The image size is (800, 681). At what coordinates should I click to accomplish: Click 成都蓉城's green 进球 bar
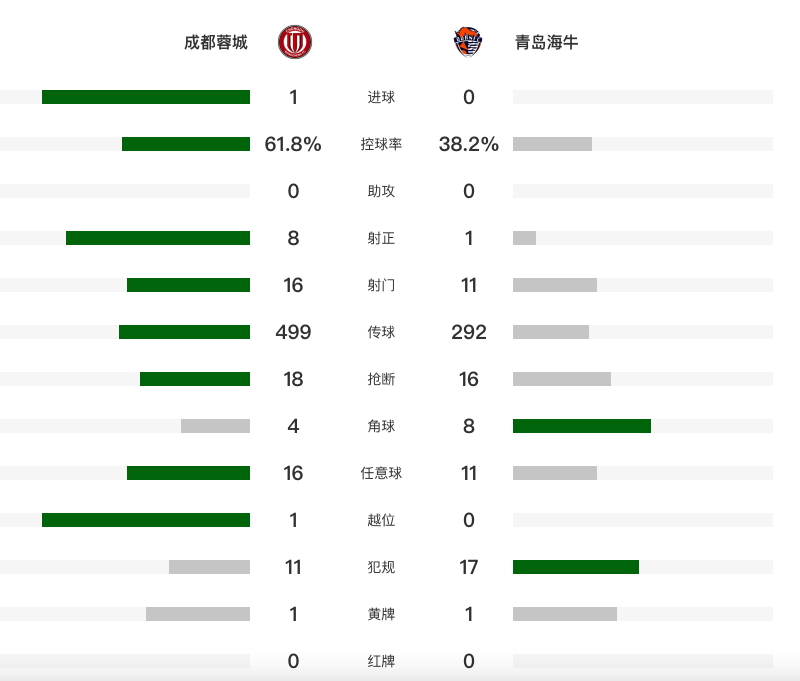pyautogui.click(x=146, y=97)
